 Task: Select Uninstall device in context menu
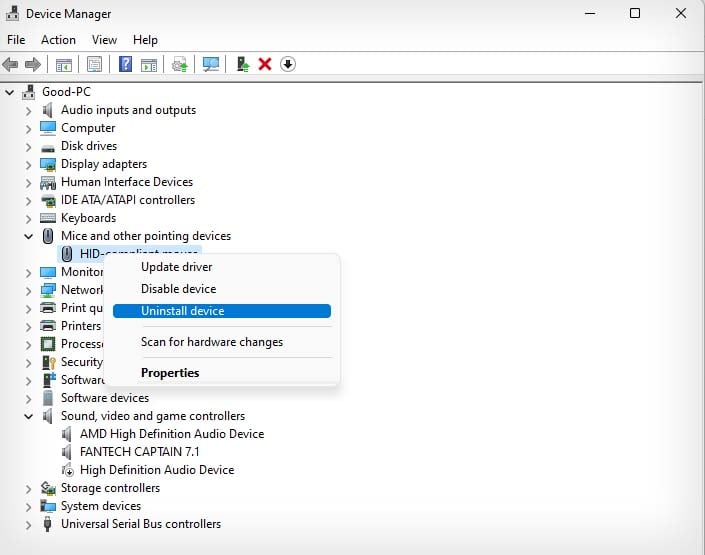[222, 311]
